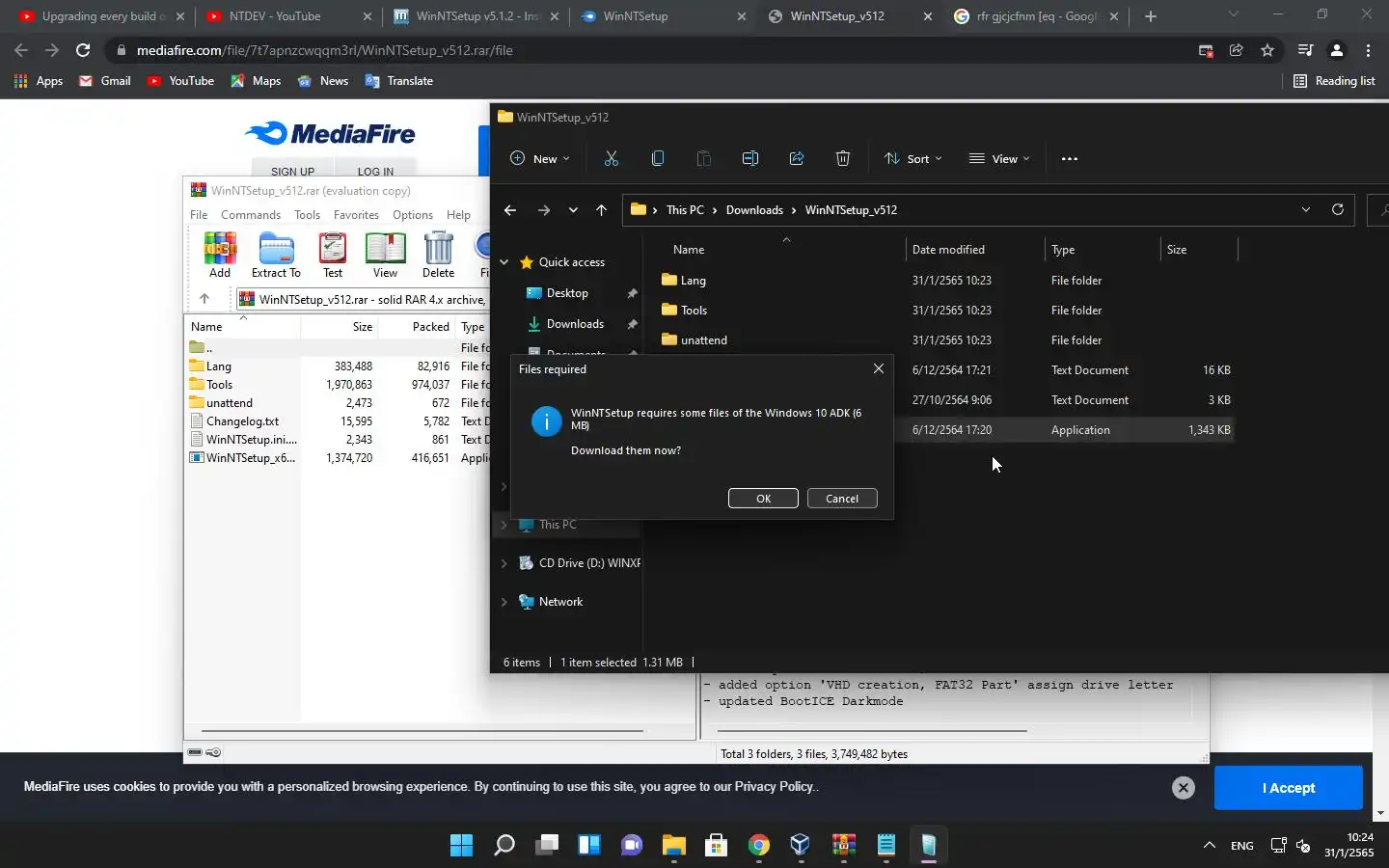Switch to NTDEV - YouTube tab
The height and width of the screenshot is (868, 1389).
tap(286, 16)
